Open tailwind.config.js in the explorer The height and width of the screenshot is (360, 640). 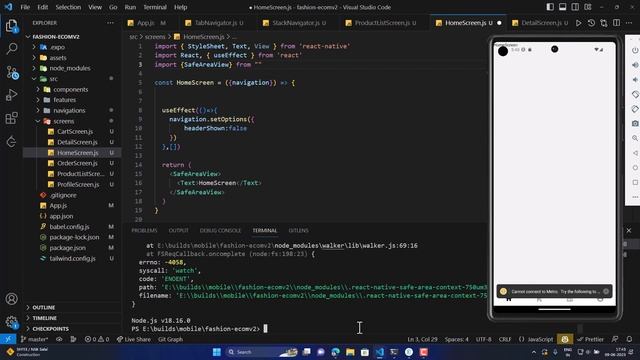pyautogui.click(x=72, y=258)
